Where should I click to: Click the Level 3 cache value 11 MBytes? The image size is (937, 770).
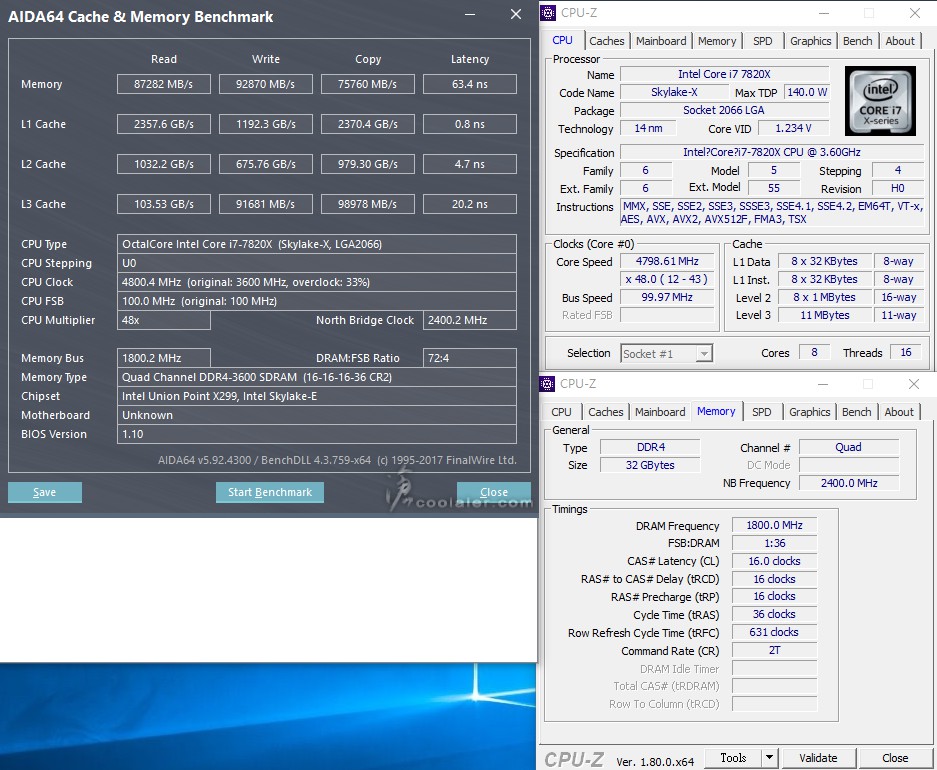tap(825, 315)
